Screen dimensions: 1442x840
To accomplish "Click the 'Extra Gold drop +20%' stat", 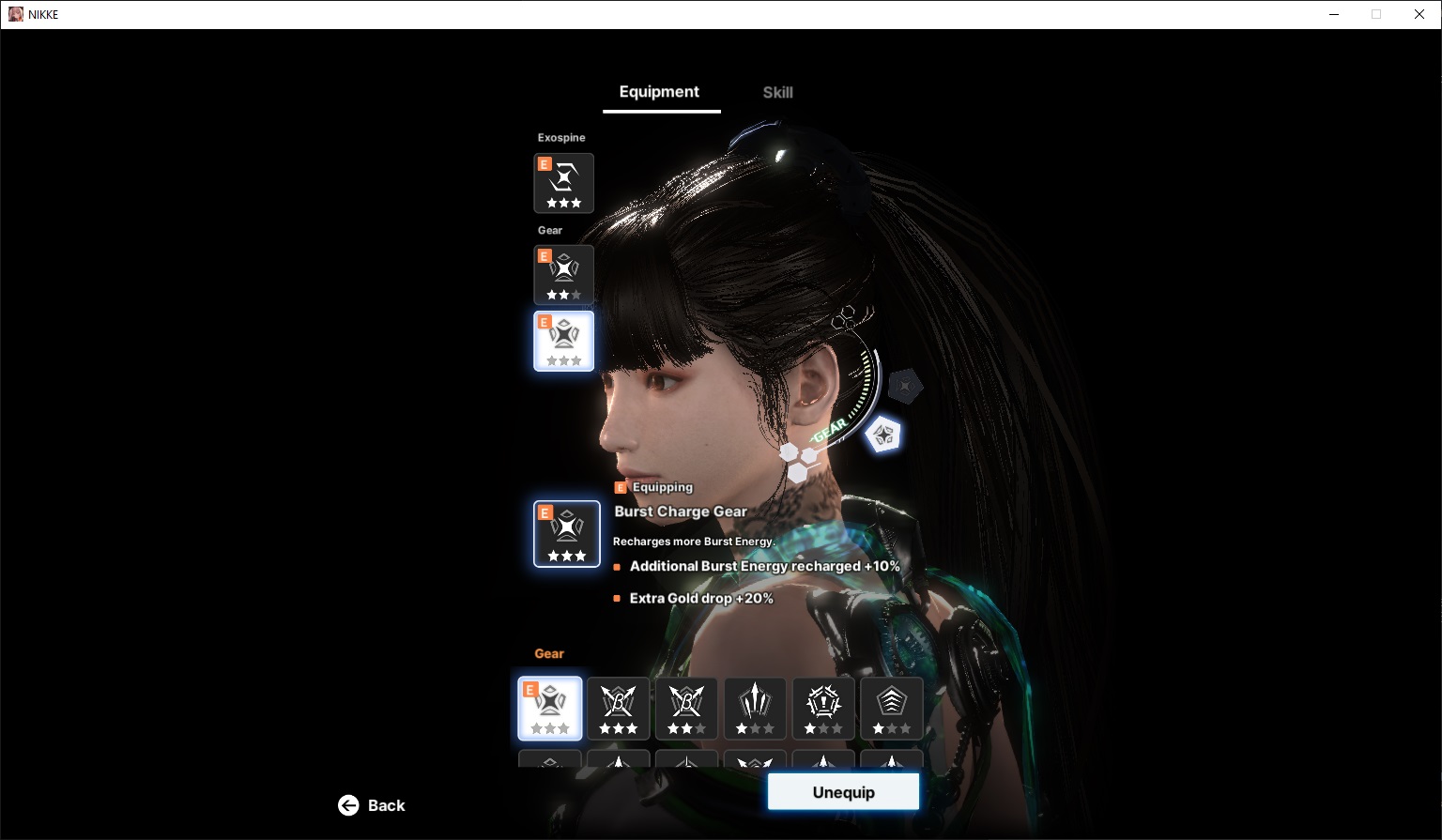I will click(701, 598).
